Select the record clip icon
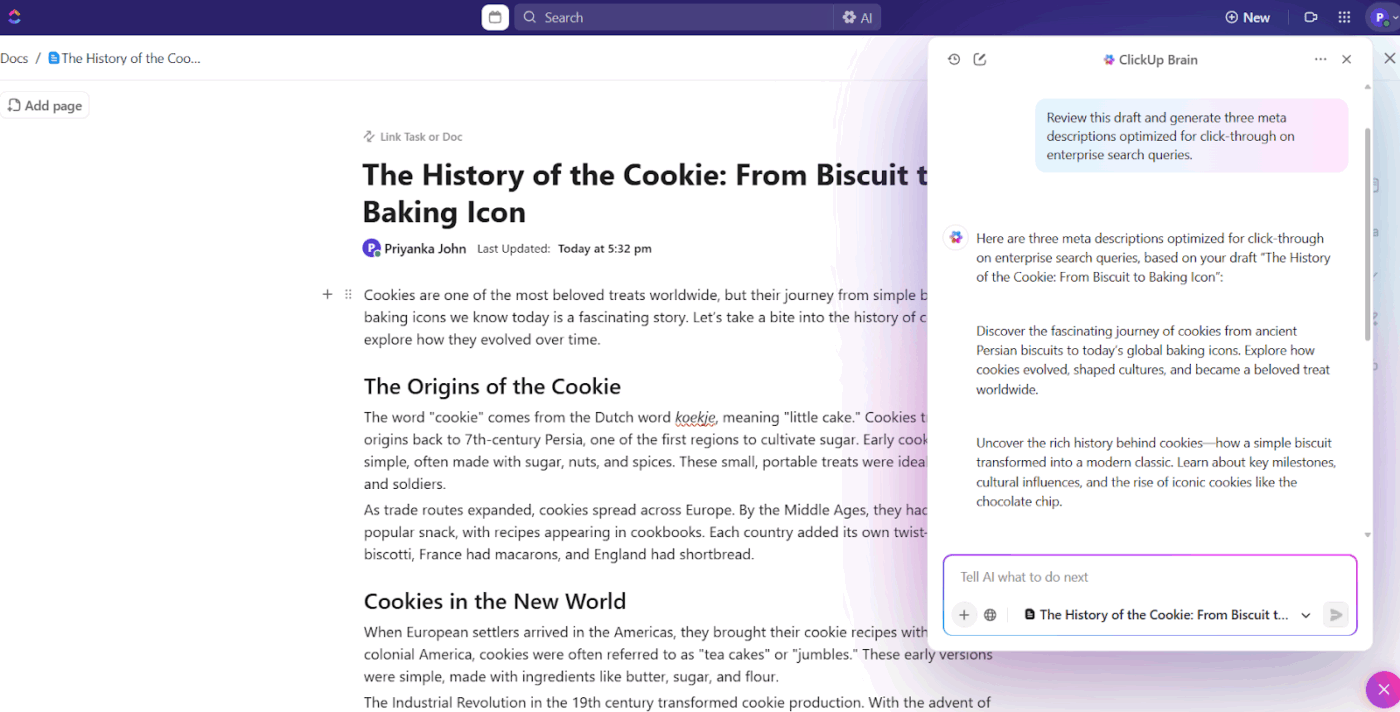The width and height of the screenshot is (1400, 712). (x=1310, y=17)
